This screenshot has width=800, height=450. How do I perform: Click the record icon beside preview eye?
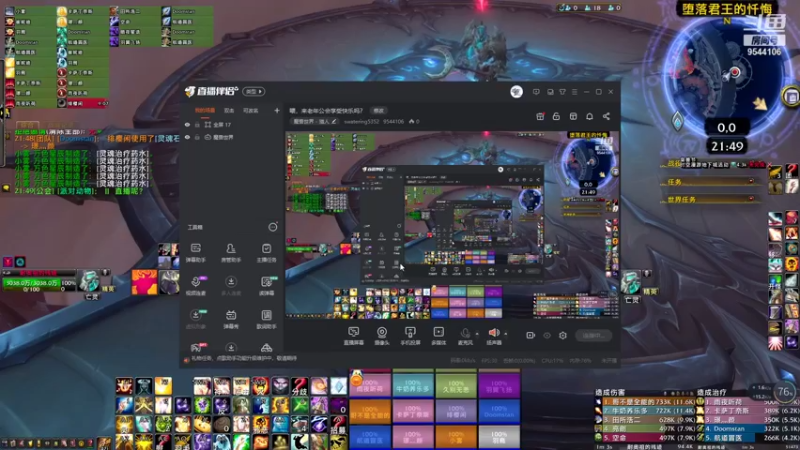[x=530, y=336]
